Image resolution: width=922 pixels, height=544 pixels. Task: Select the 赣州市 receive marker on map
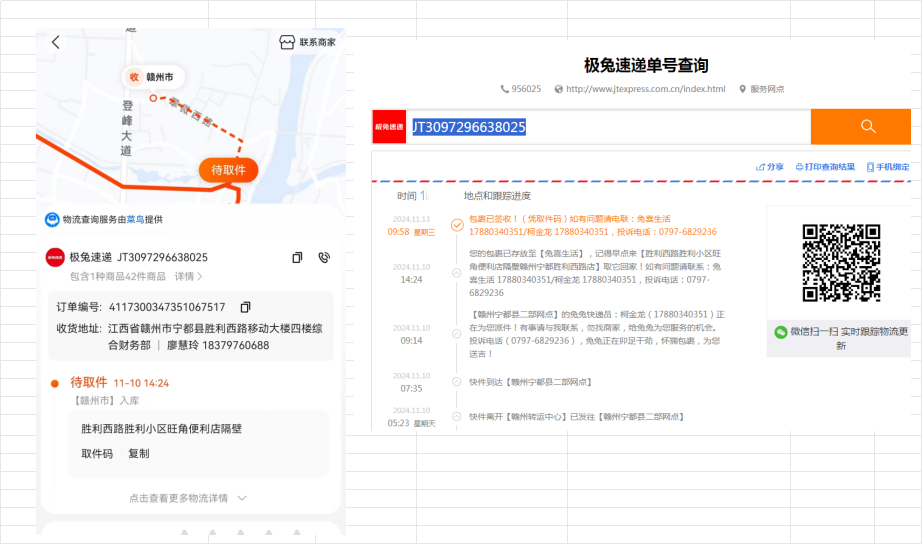[153, 77]
